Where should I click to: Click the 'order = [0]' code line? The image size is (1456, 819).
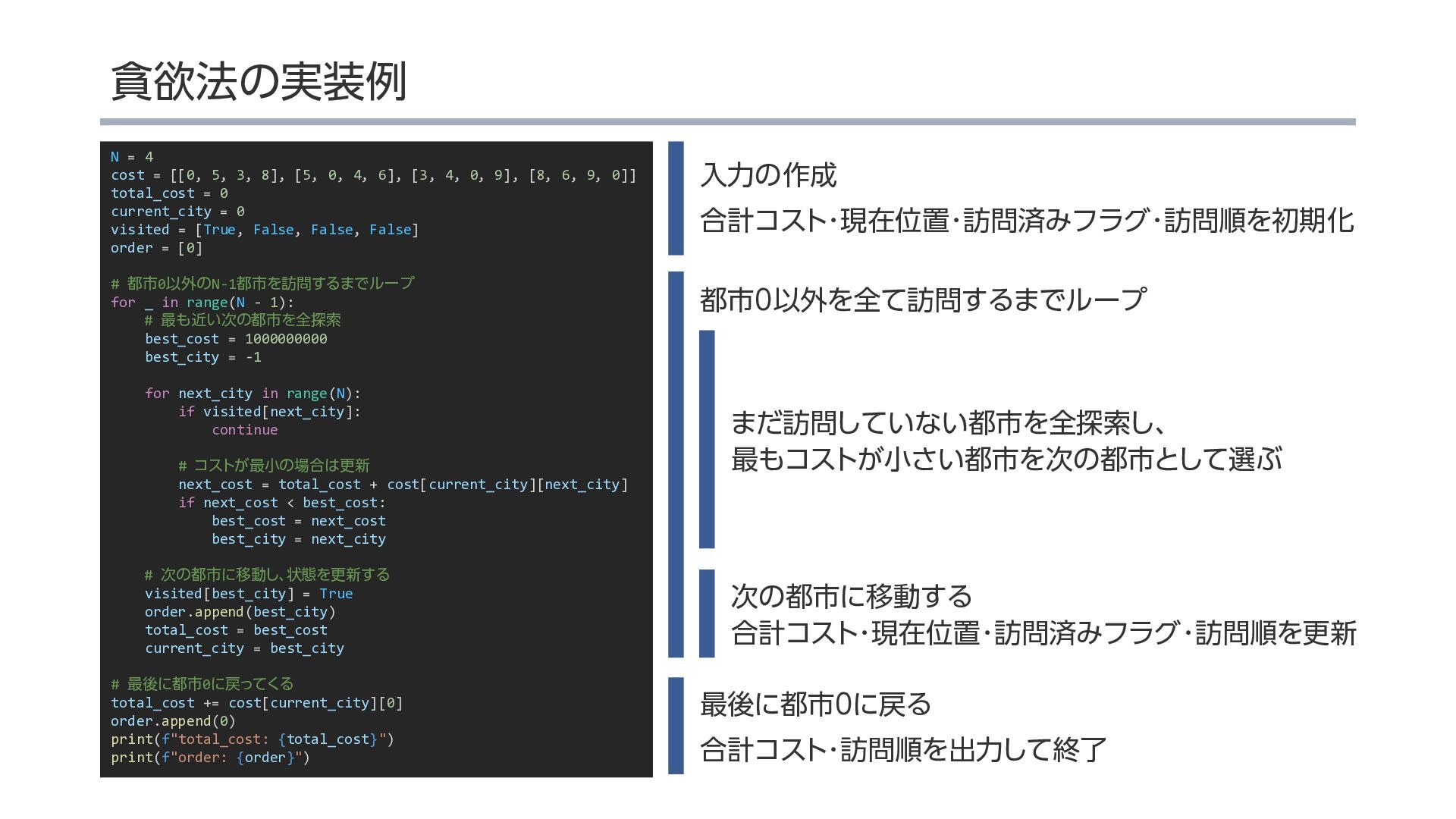click(156, 248)
